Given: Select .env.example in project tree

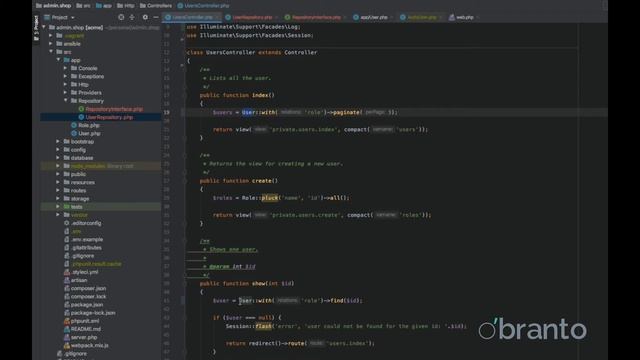Looking at the screenshot, I should point(87,240).
